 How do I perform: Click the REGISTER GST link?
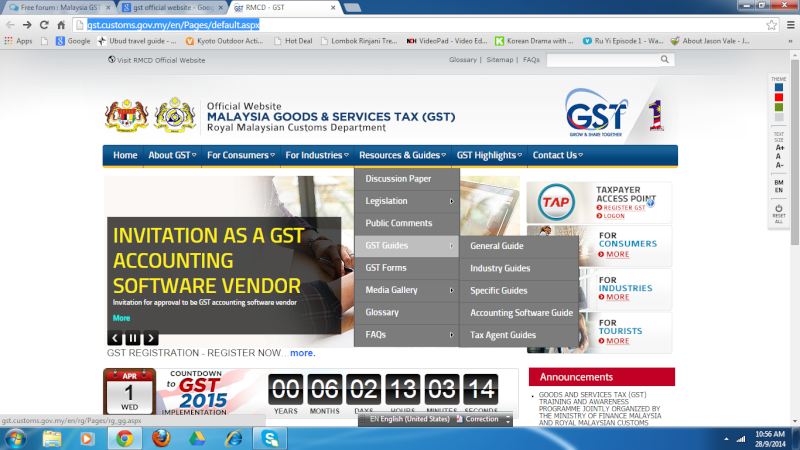pyautogui.click(x=624, y=208)
